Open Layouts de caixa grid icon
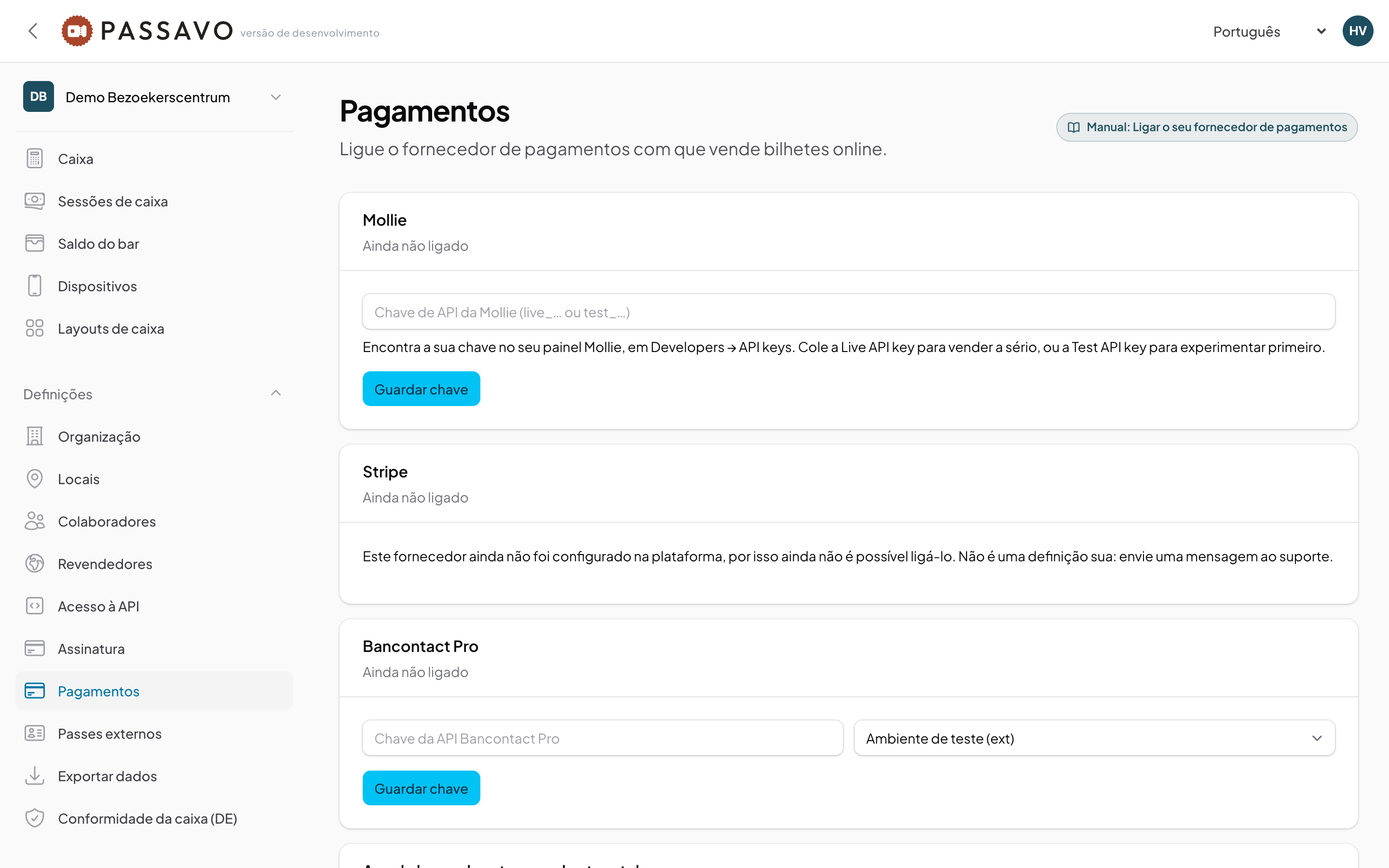Viewport: 1389px width, 868px height. (x=34, y=328)
